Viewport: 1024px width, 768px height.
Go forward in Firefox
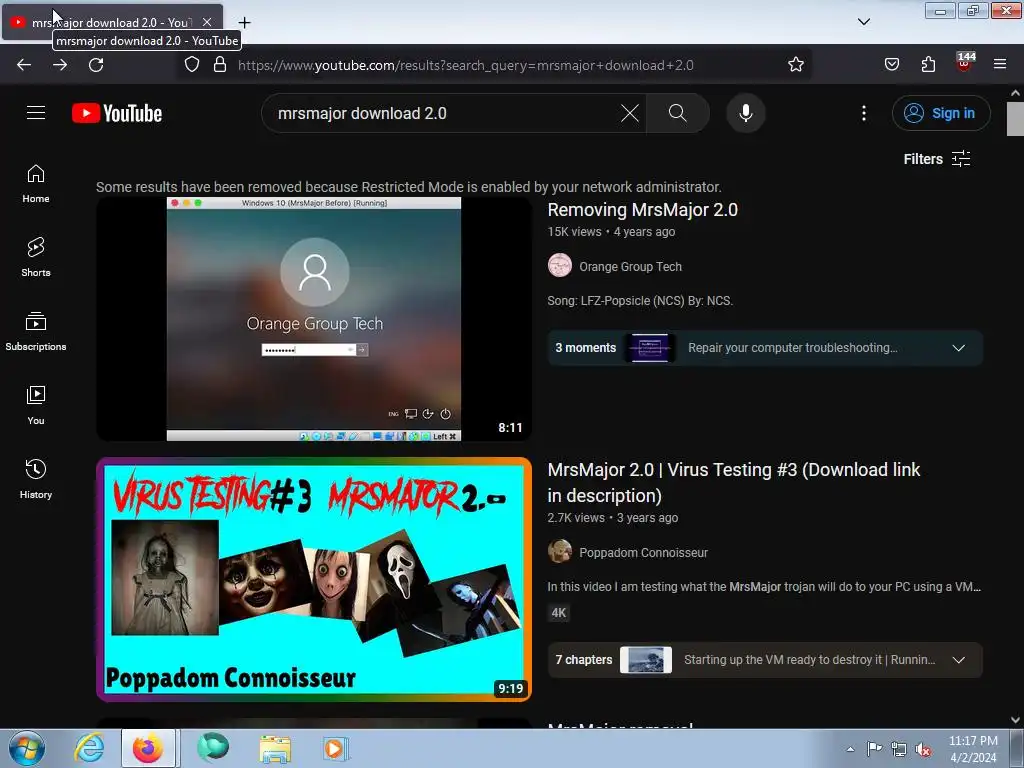pos(60,65)
